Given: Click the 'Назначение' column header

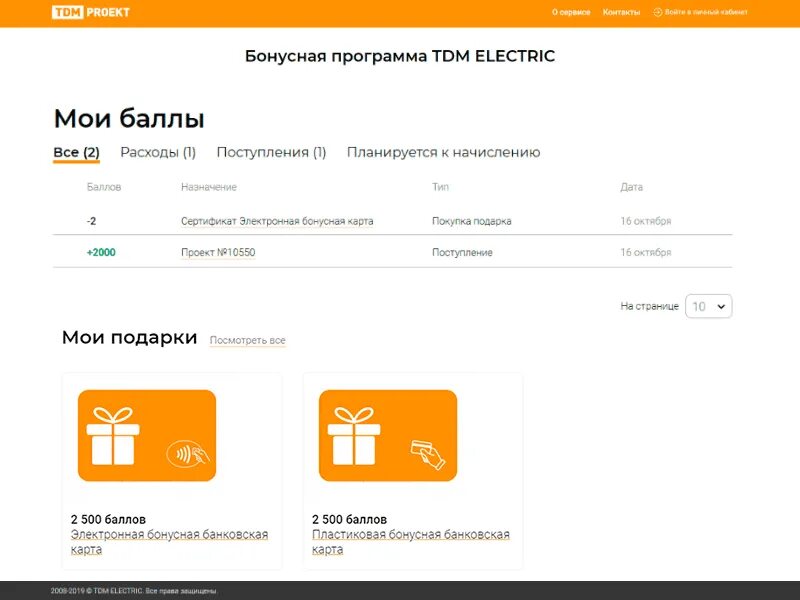Looking at the screenshot, I should (209, 187).
